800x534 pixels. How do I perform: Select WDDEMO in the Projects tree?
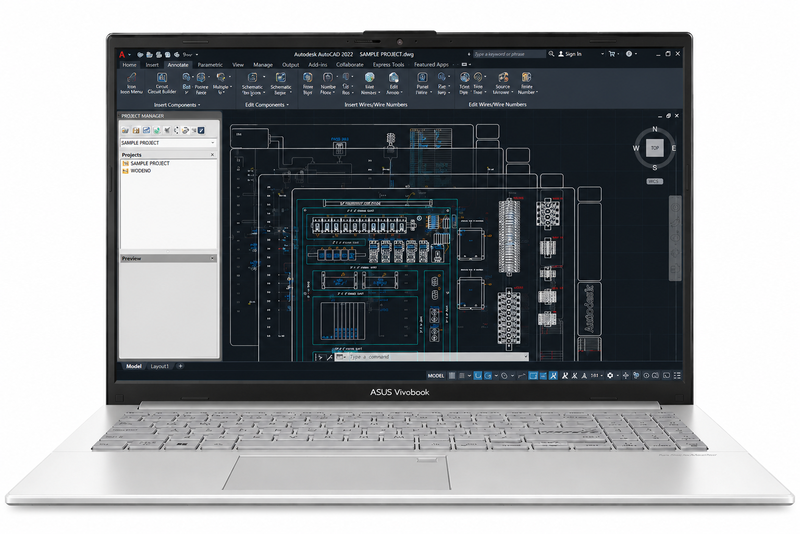pos(137,171)
